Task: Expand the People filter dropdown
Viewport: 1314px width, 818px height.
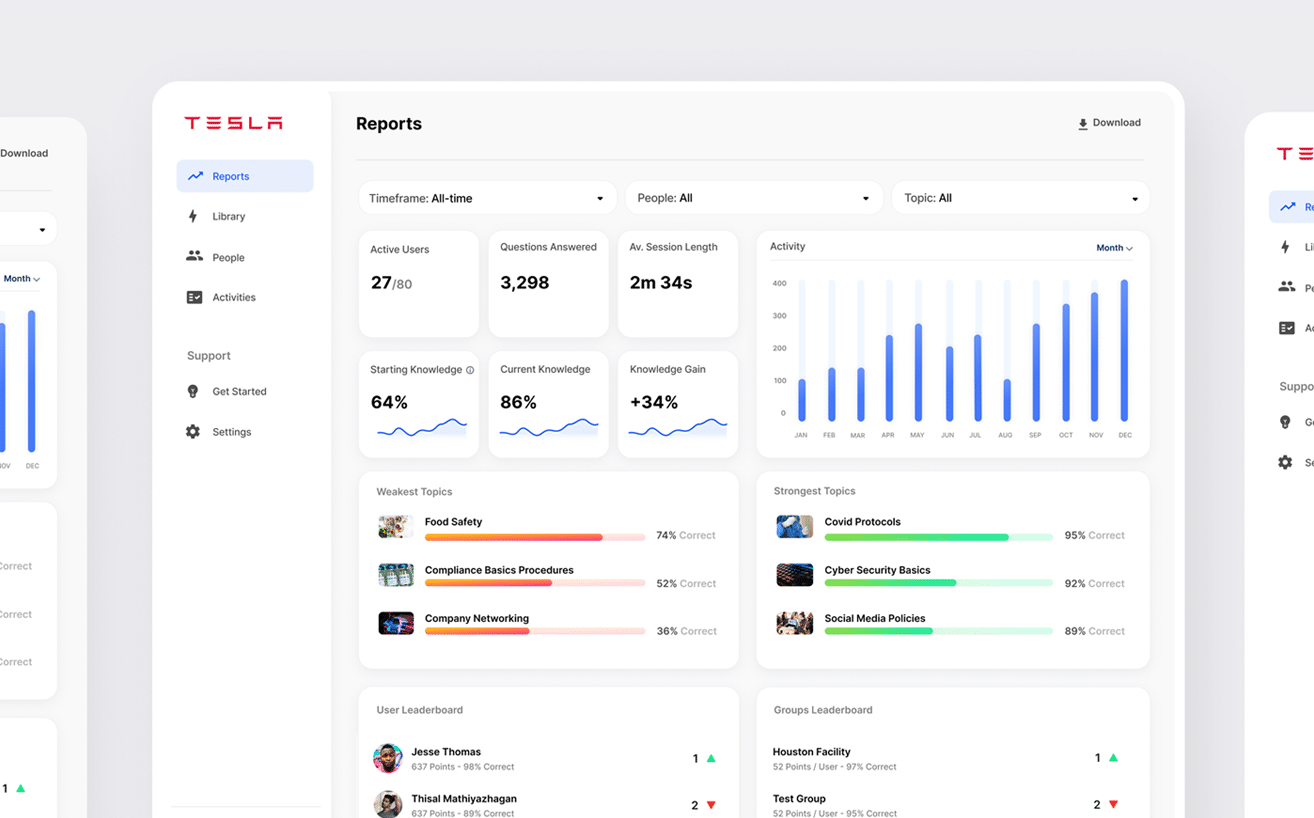Action: pyautogui.click(x=753, y=198)
